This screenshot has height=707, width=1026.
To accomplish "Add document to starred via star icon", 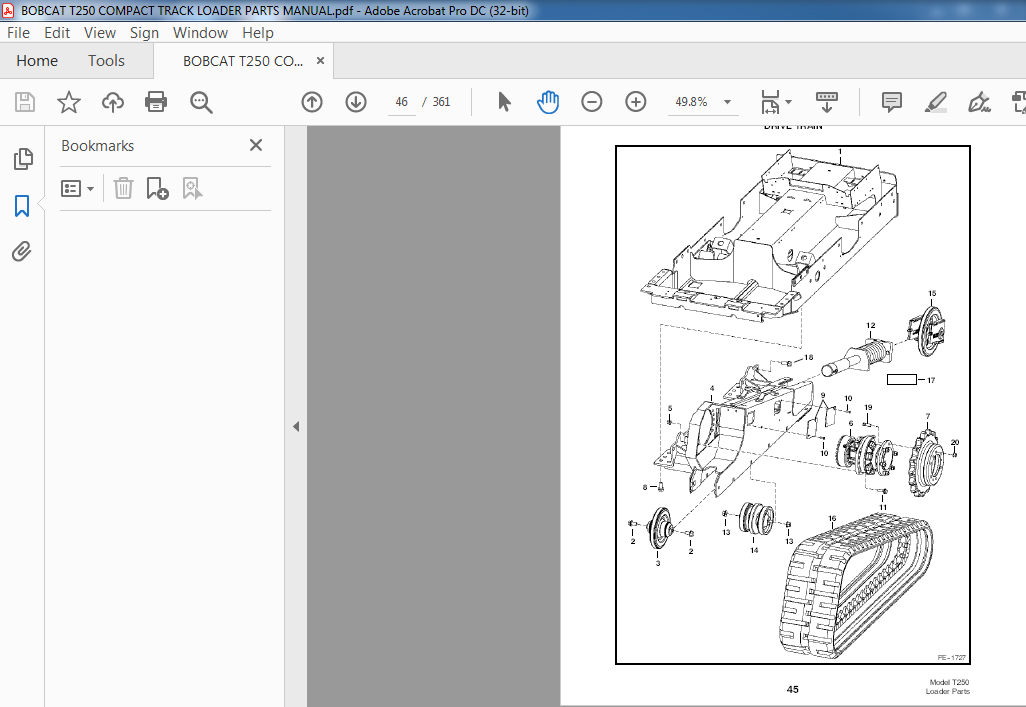I will pos(69,102).
